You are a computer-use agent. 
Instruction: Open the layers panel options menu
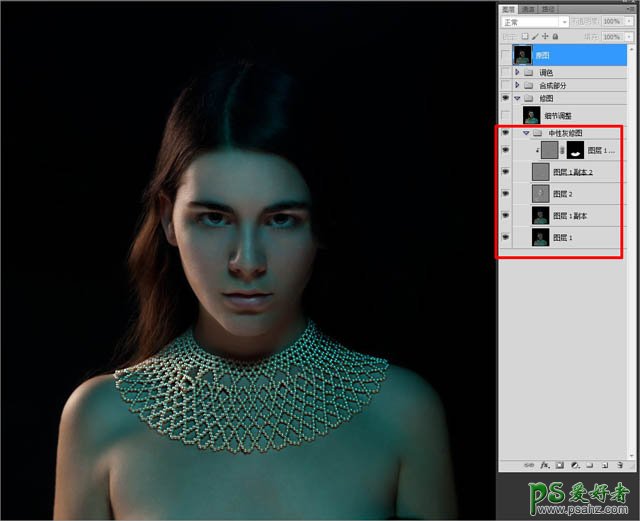point(630,9)
